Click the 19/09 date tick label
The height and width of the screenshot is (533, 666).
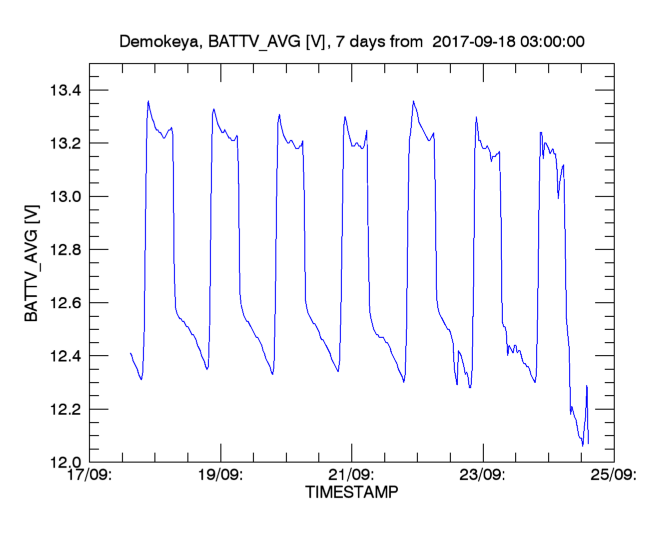219,475
